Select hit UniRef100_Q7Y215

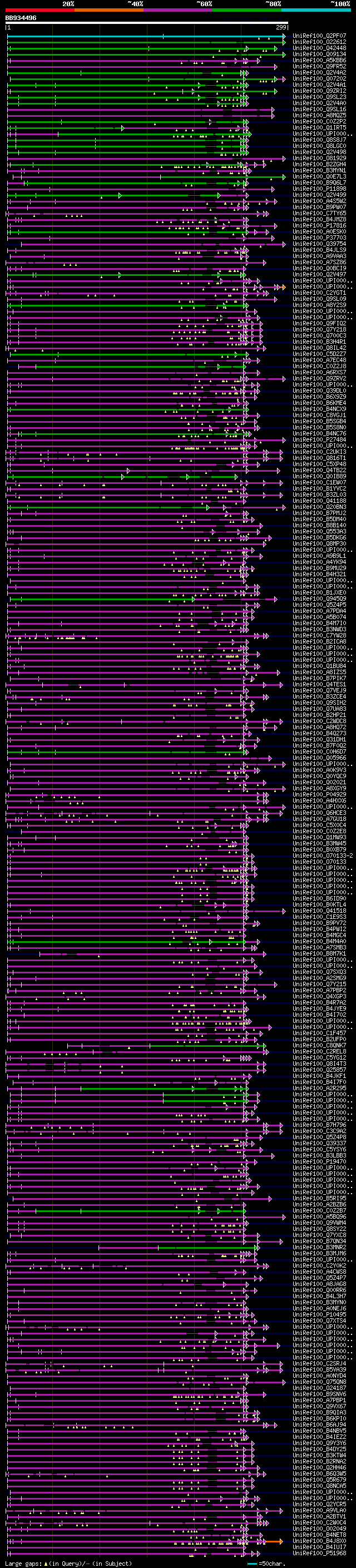pos(319,985)
